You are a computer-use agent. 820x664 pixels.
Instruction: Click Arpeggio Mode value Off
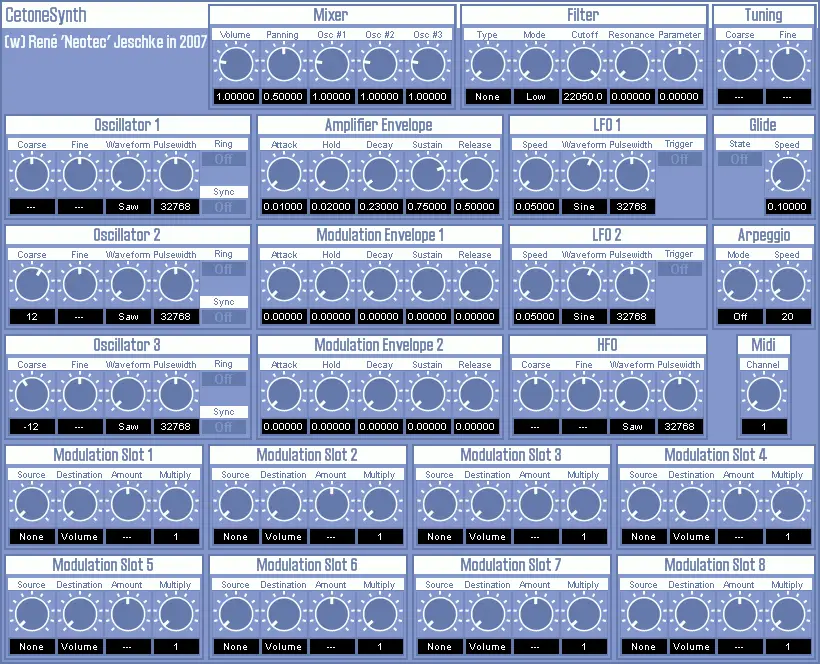pos(739,317)
